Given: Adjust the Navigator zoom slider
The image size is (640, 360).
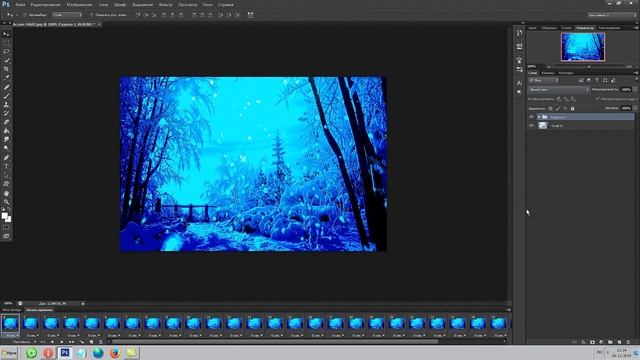Looking at the screenshot, I should point(589,67).
